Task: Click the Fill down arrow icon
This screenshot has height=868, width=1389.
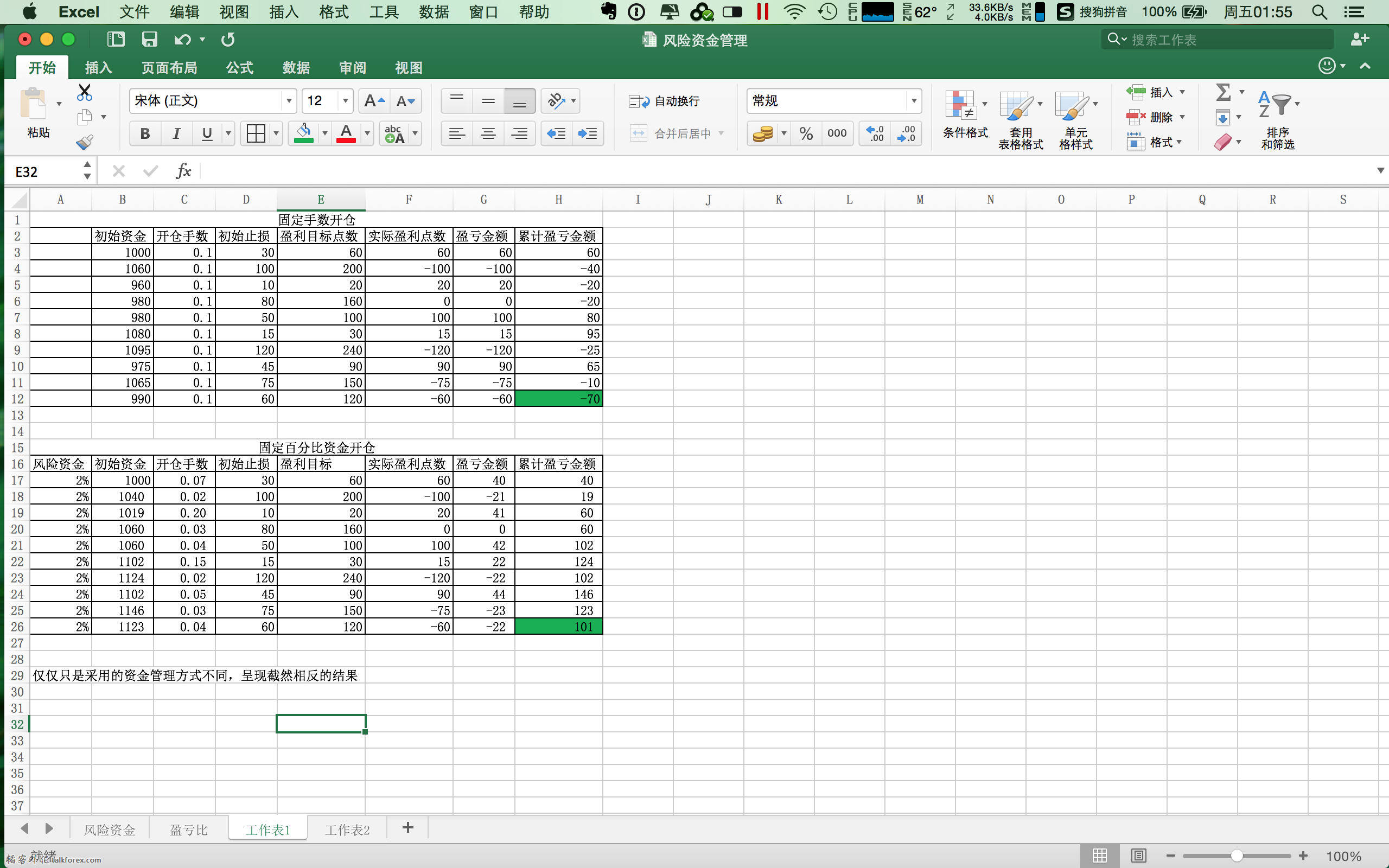Action: [1222, 117]
